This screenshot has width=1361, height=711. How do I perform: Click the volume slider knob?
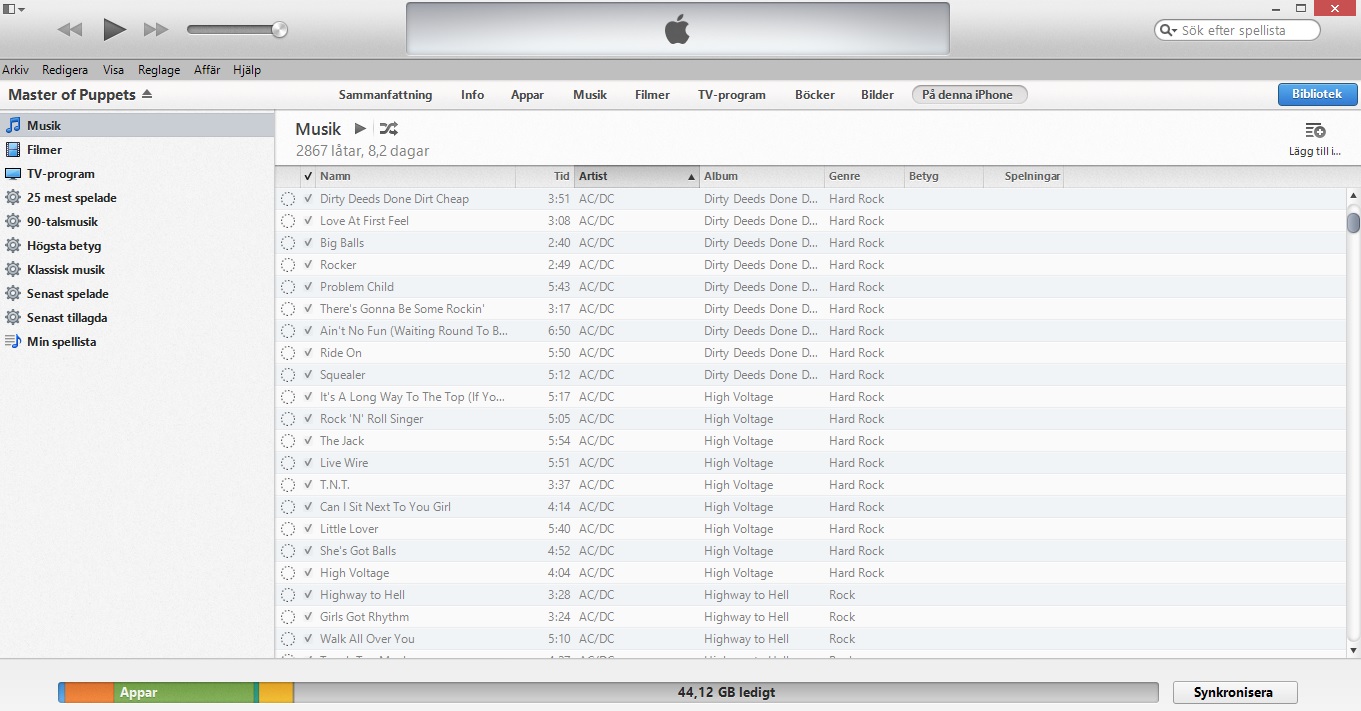point(280,30)
